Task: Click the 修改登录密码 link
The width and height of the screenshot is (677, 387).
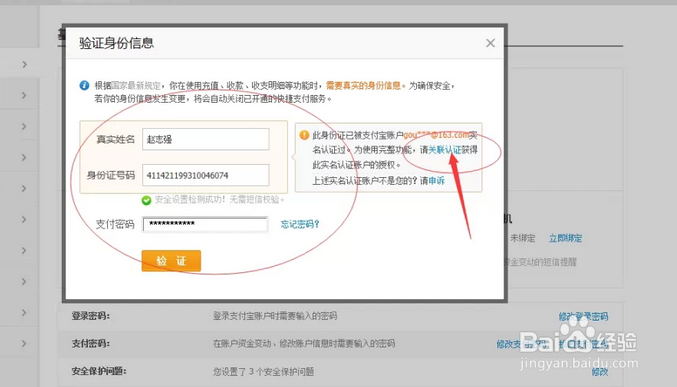Action: pyautogui.click(x=583, y=316)
